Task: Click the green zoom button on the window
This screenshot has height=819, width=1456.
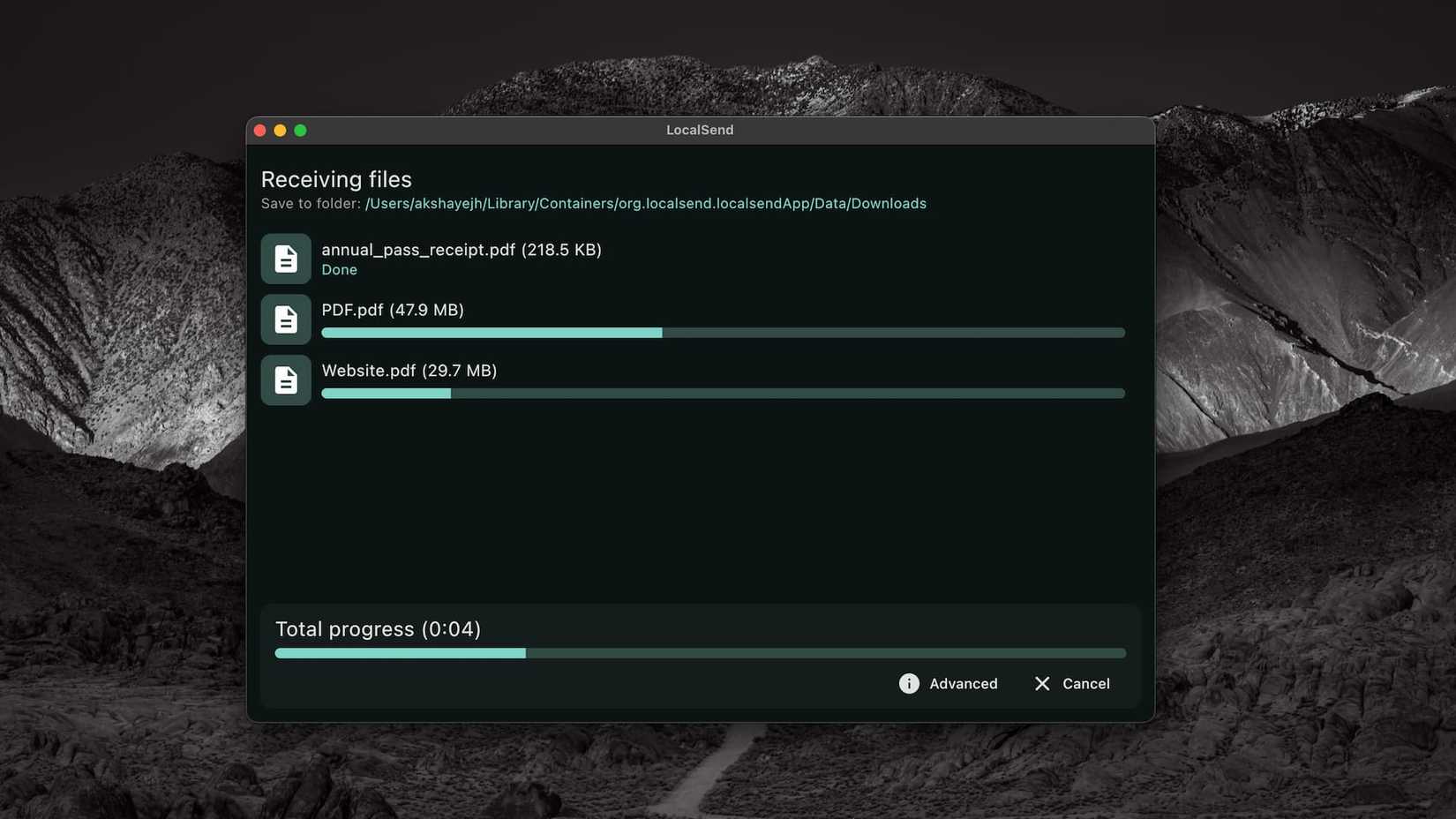Action: tap(300, 130)
